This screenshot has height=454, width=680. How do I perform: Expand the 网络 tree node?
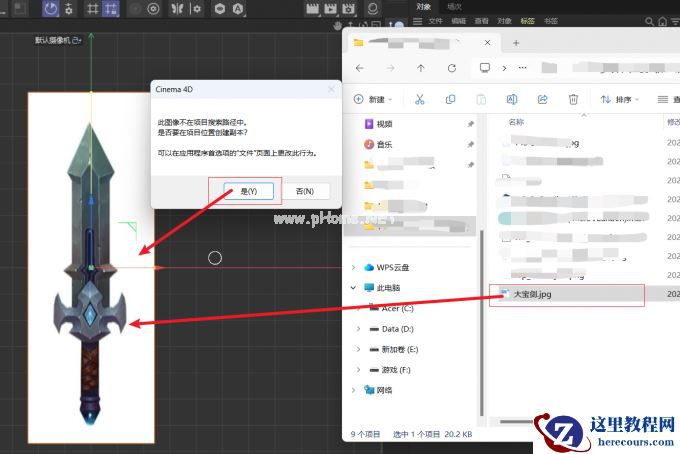[x=353, y=390]
